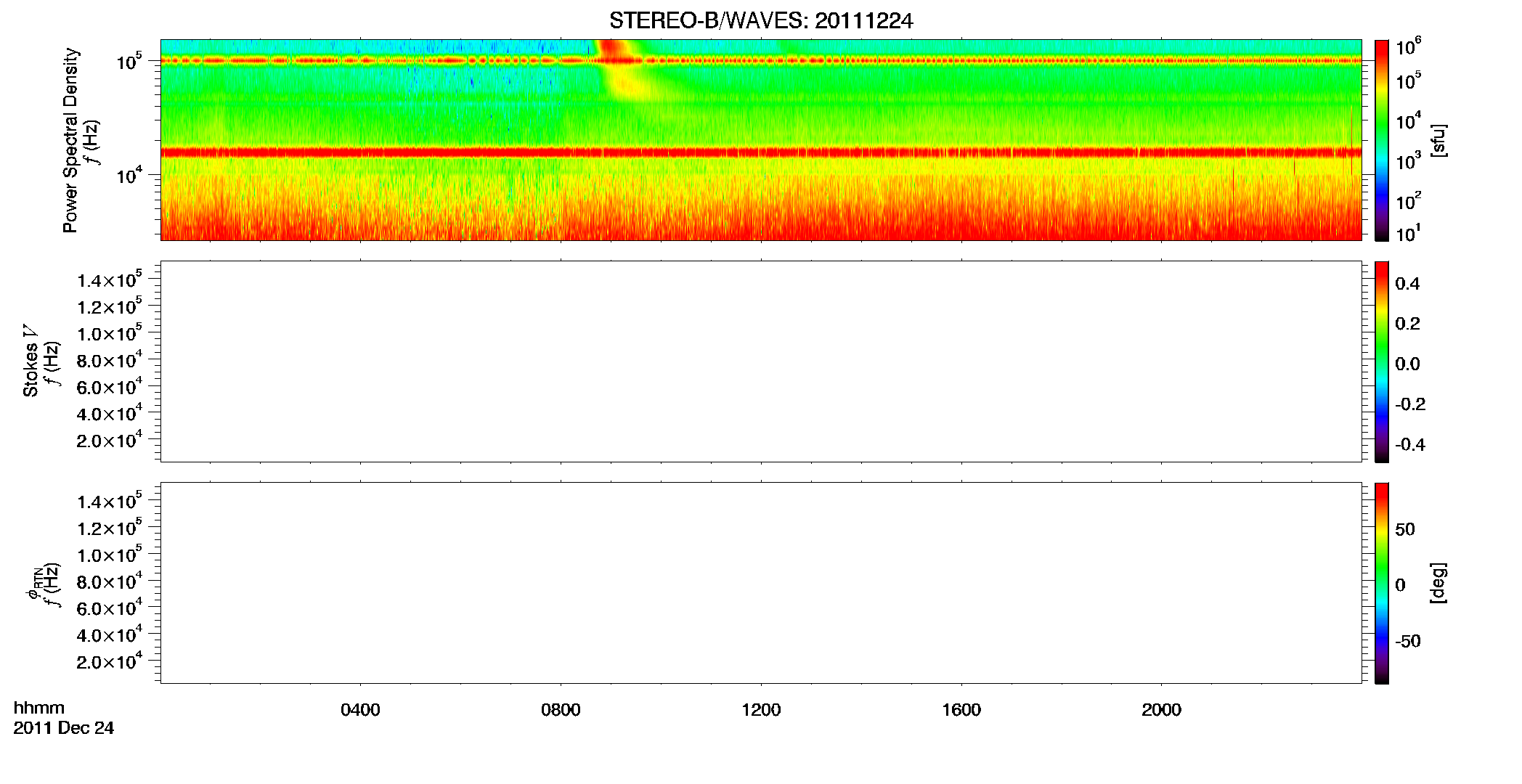Click the phi RTN degree color bar

[1382, 583]
